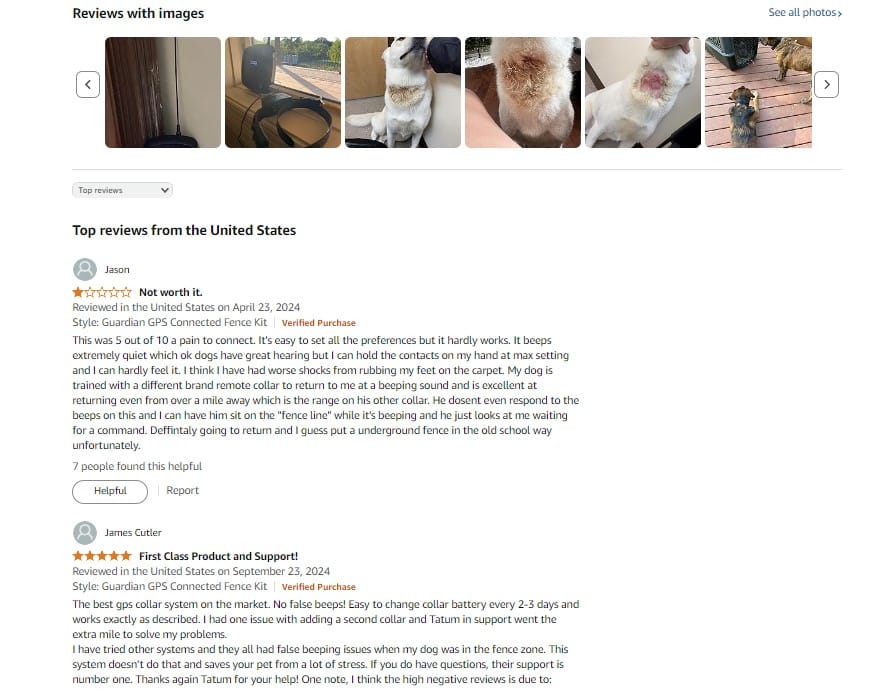Click the See all photos link
Image resolution: width=886 pixels, height=698 pixels.
coord(805,12)
